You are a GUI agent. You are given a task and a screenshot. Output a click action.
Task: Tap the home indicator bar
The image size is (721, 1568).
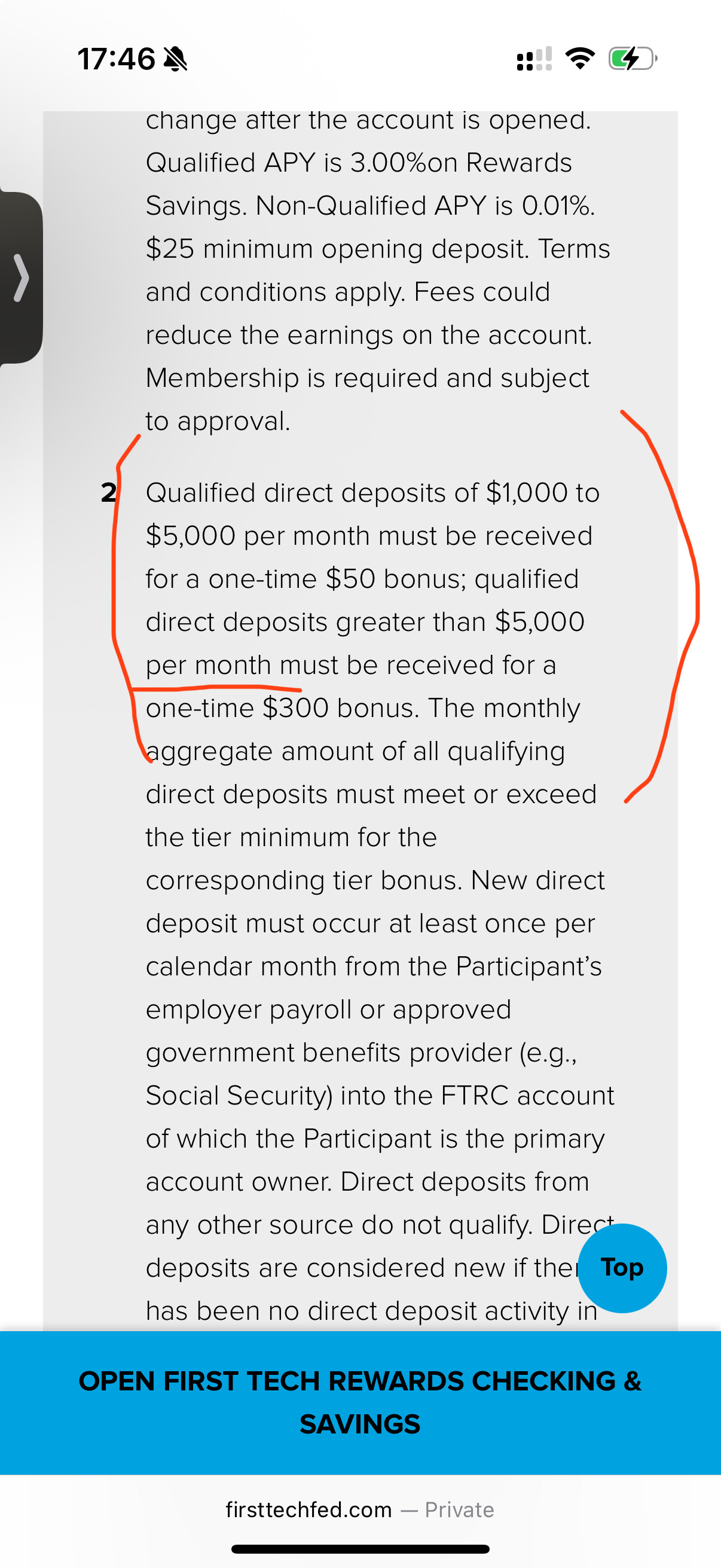[x=360, y=1548]
